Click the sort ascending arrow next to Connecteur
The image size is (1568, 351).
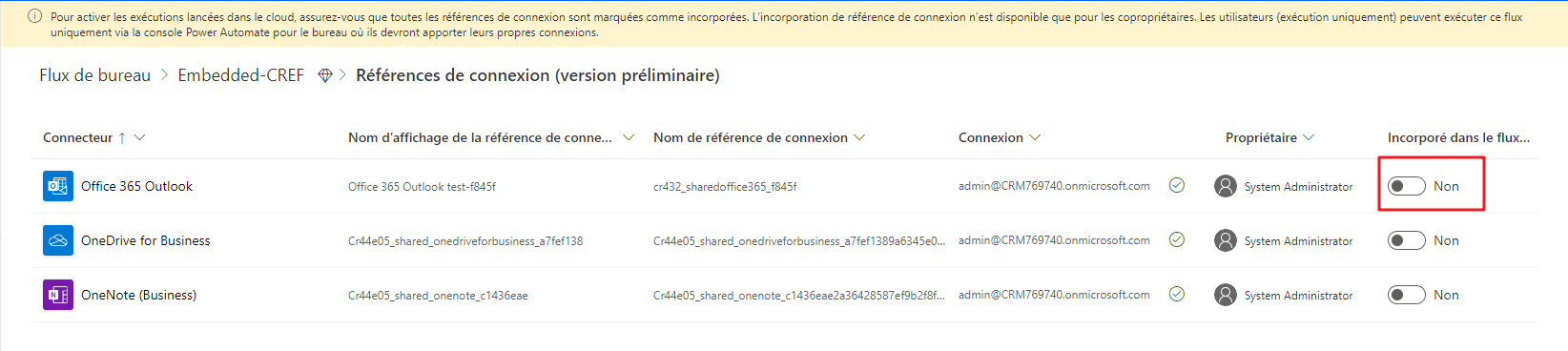122,137
